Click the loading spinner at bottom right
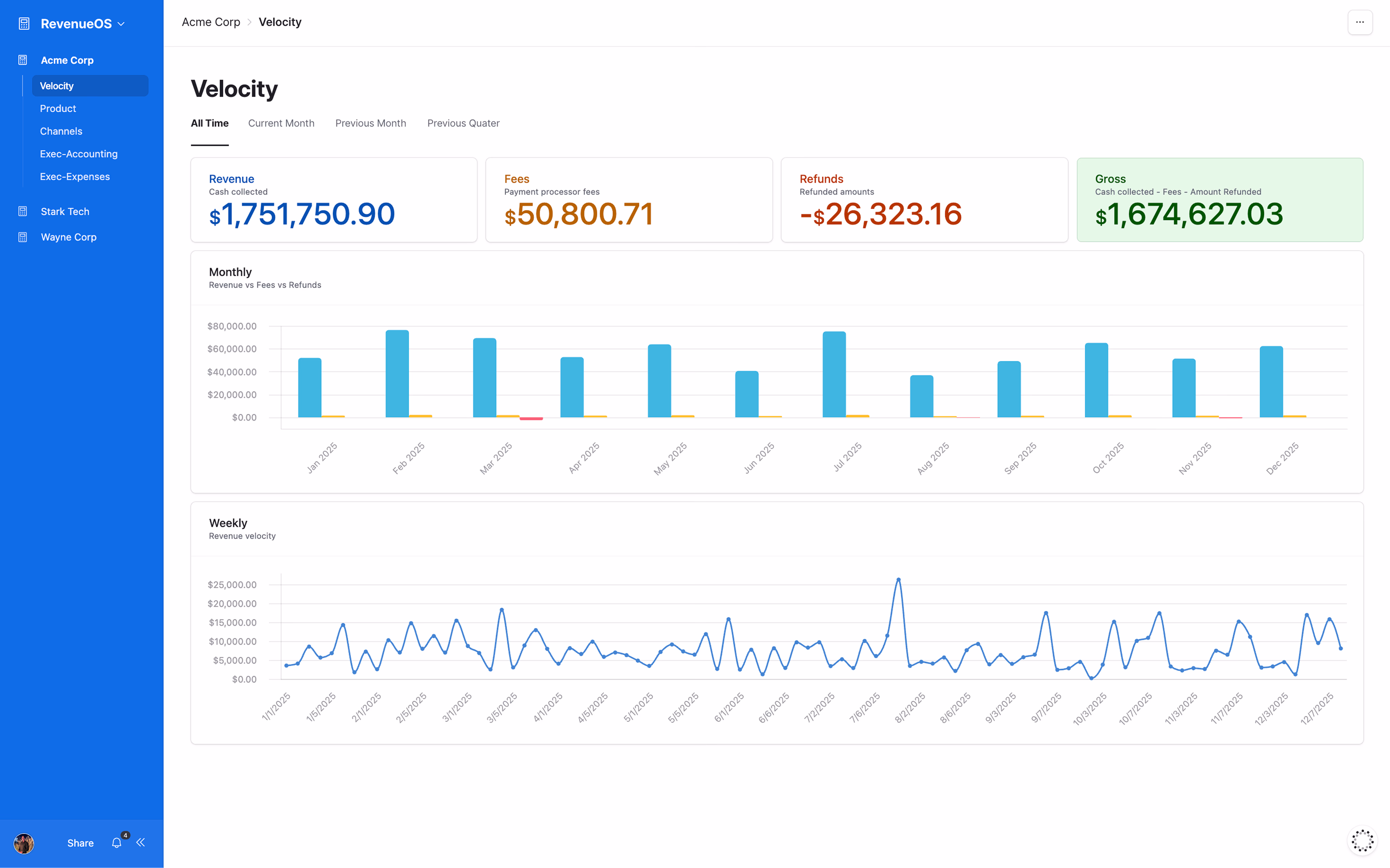Viewport: 1390px width, 868px height. [x=1362, y=840]
